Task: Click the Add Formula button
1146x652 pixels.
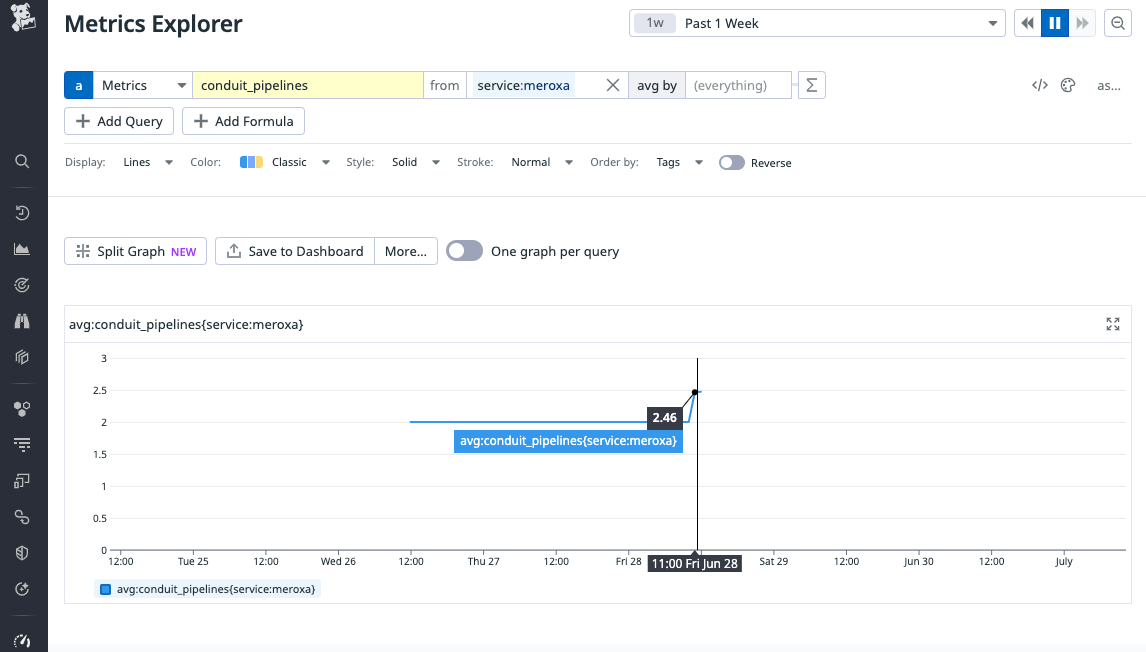Action: click(x=243, y=120)
